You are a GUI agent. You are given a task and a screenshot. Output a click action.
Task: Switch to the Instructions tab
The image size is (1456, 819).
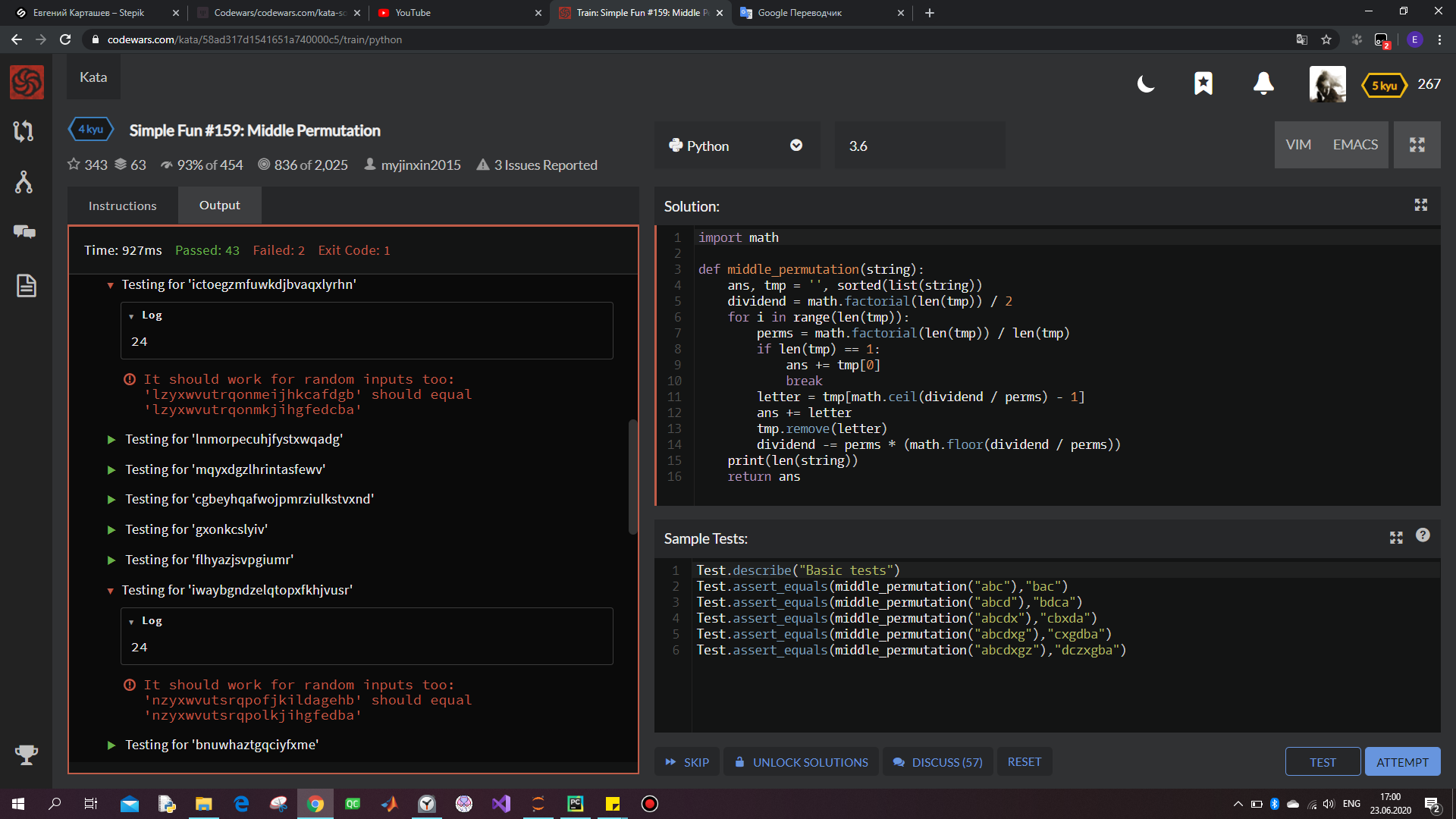(122, 205)
